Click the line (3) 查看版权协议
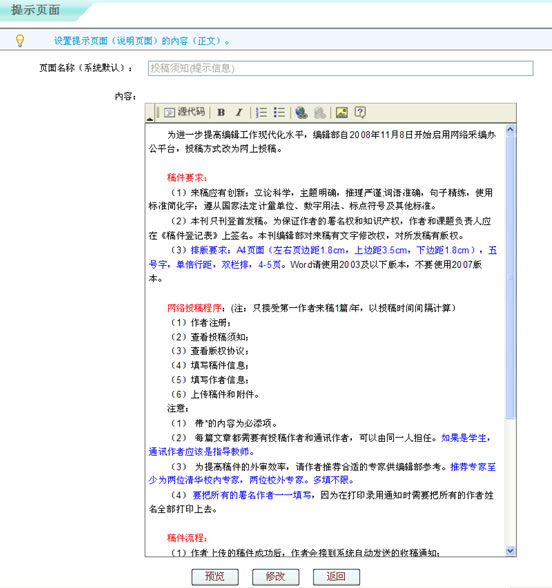This screenshot has height=588, width=552. (210, 351)
